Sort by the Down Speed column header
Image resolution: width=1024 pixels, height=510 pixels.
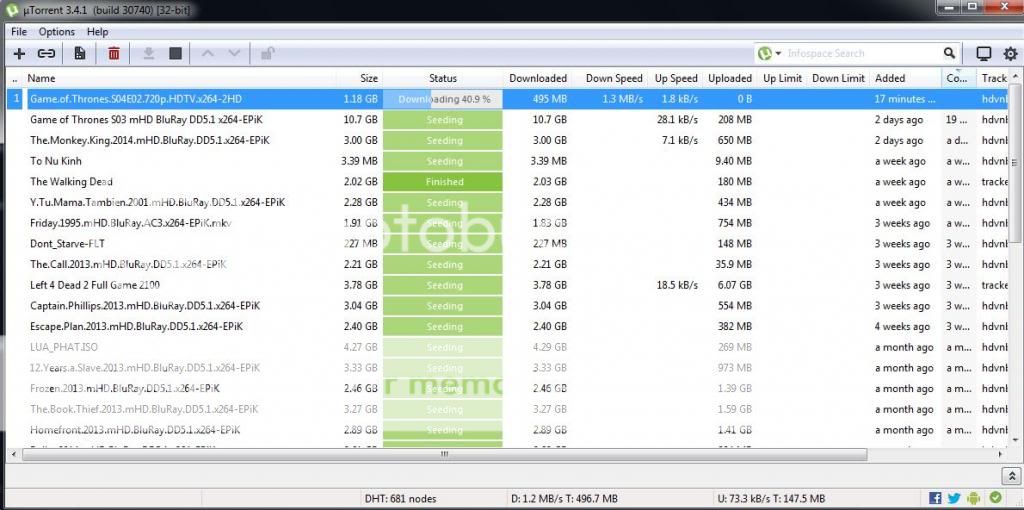(614, 78)
